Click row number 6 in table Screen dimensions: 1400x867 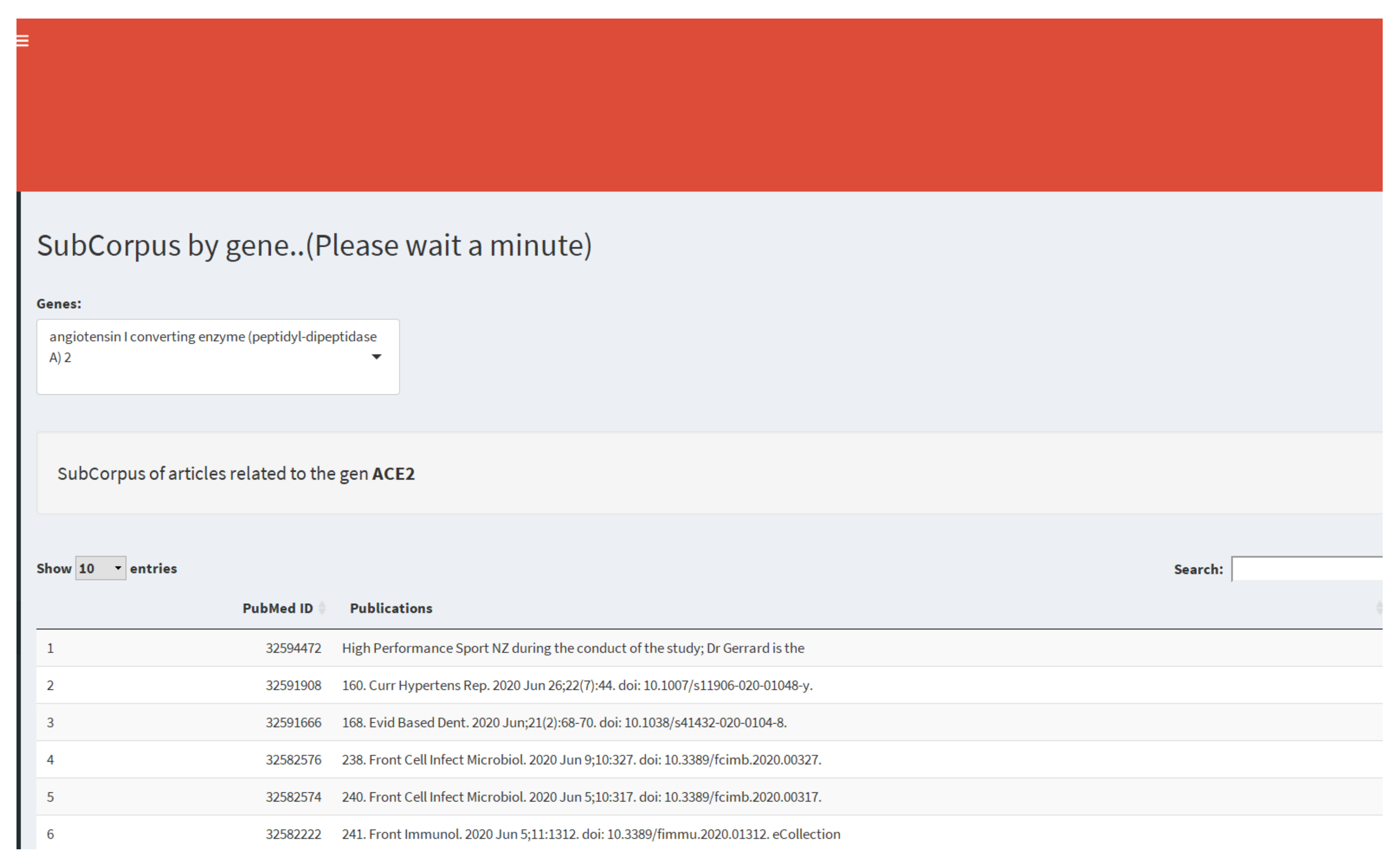coord(50,834)
